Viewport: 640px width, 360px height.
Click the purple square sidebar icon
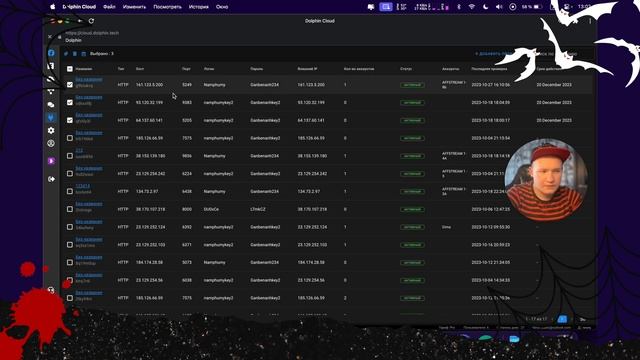tap(51, 161)
